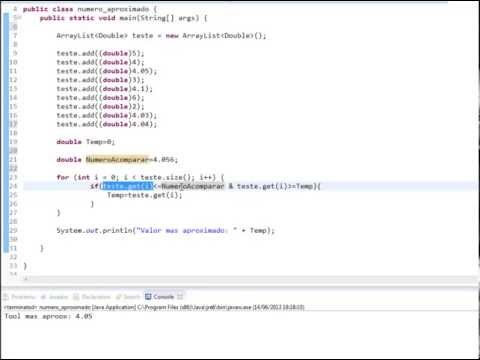Switch to the Declaration tab
The image size is (480, 360).
[x=92, y=297]
